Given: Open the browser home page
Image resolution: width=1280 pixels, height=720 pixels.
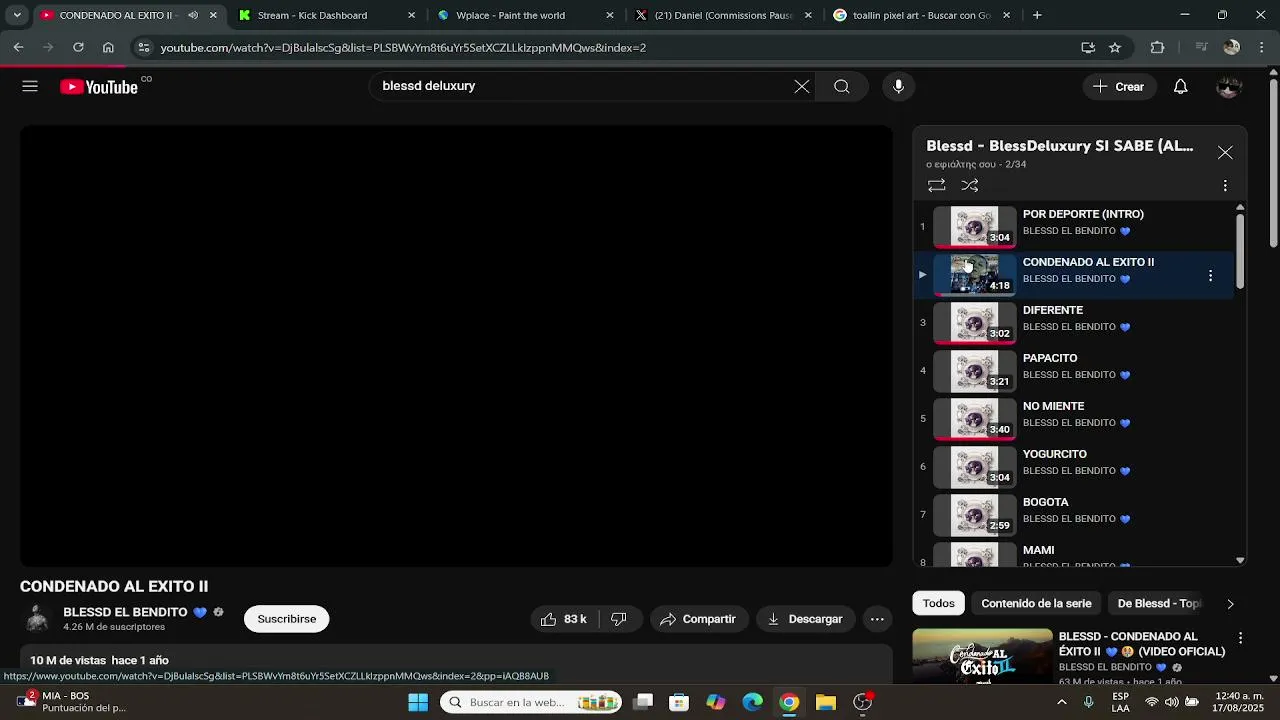Looking at the screenshot, I should click(x=108, y=47).
